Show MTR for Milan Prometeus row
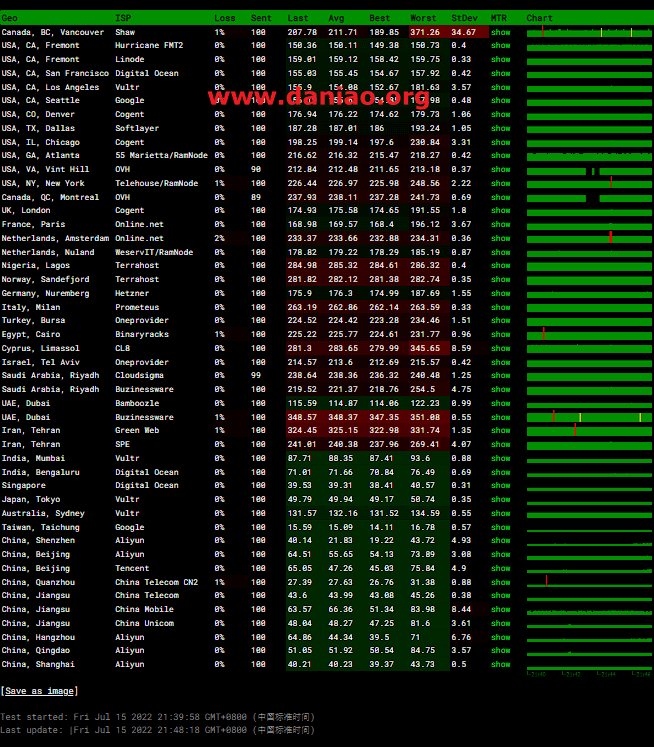Screen dimensions: 654x747 pyautogui.click(x=500, y=307)
